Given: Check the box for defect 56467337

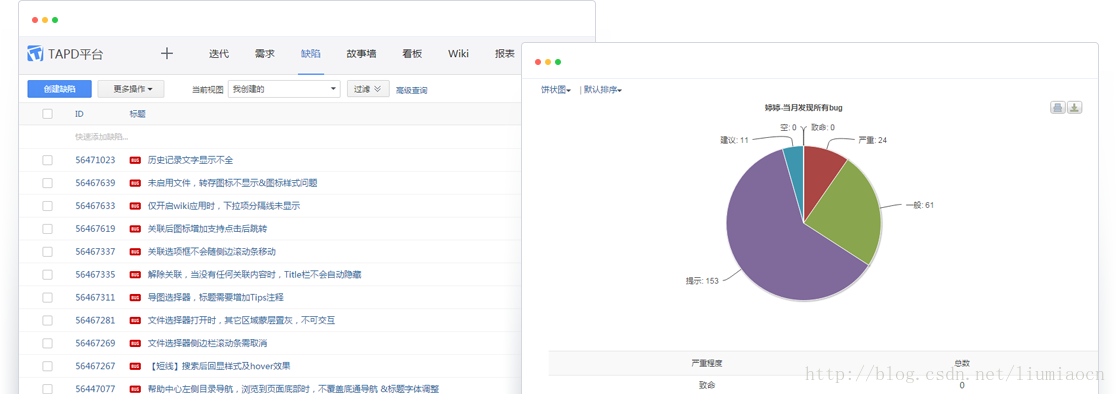Looking at the screenshot, I should [48, 252].
